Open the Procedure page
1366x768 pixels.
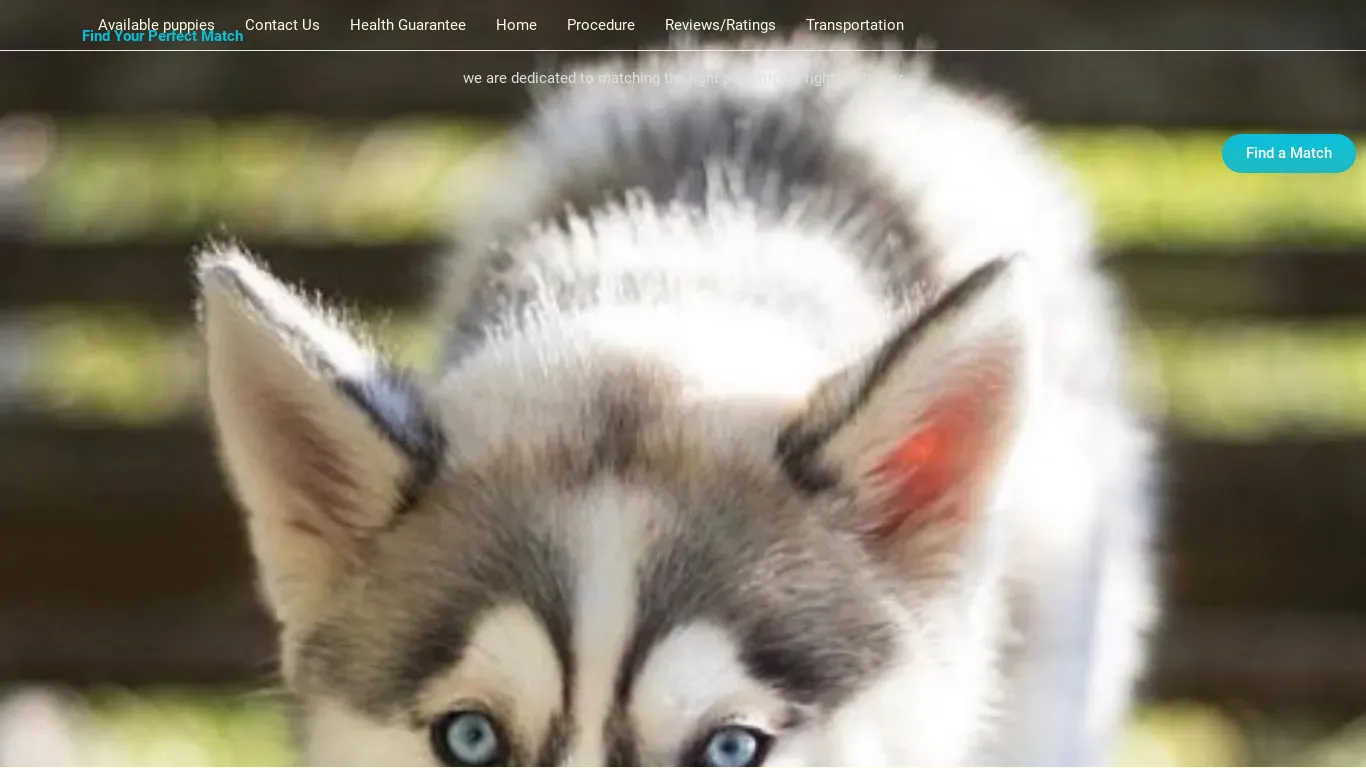pyautogui.click(x=601, y=25)
